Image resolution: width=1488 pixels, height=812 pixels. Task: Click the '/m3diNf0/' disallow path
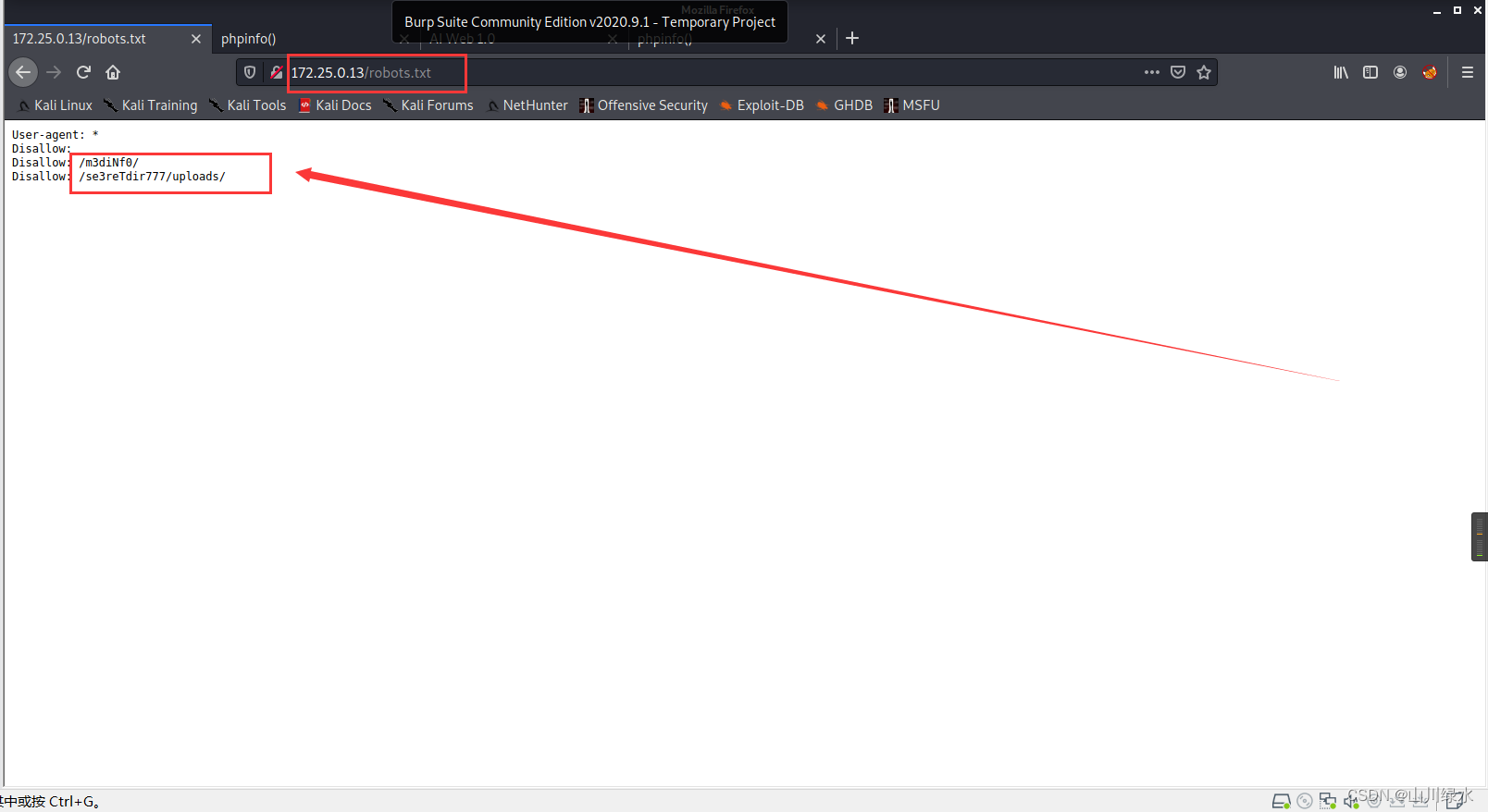pyautogui.click(x=109, y=163)
